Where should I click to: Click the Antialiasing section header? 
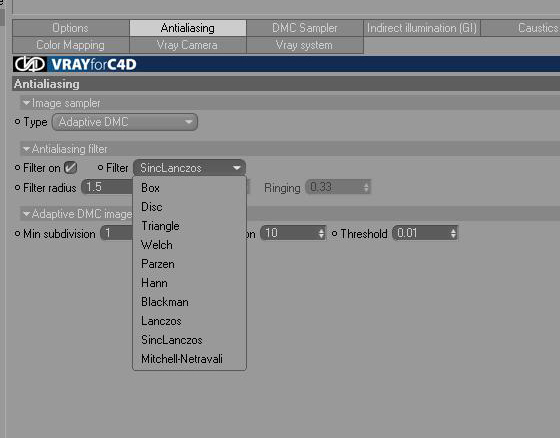[286, 84]
